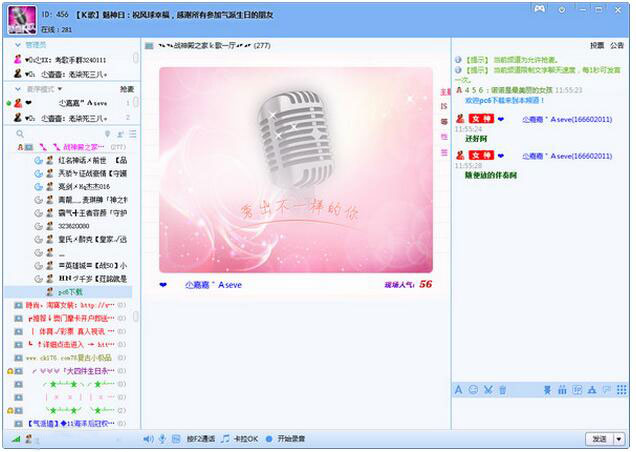Click the 抢麦 grab mic button

(127, 89)
